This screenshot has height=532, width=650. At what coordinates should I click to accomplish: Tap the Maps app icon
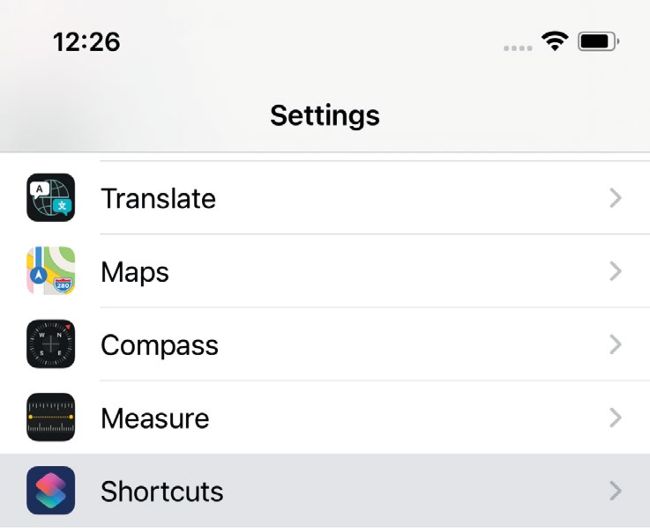(x=51, y=271)
